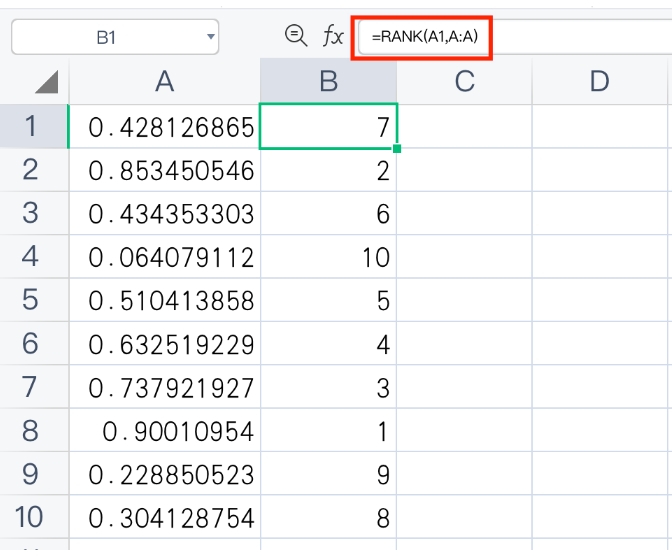Viewport: 672px width, 556px height.
Task: Click cell containing 0.304128754
Action: (165, 517)
